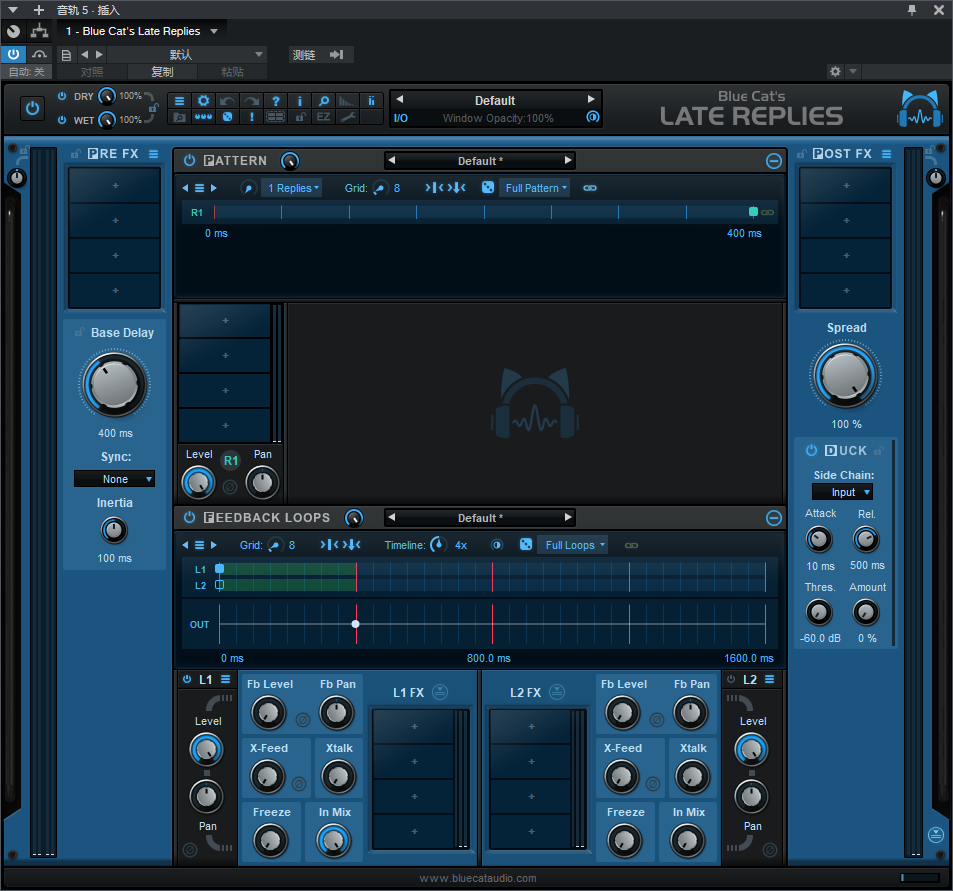Viewport: 953px width, 891px height.
Task: Click the Feedback Loops link chain icon
Action: click(x=631, y=545)
